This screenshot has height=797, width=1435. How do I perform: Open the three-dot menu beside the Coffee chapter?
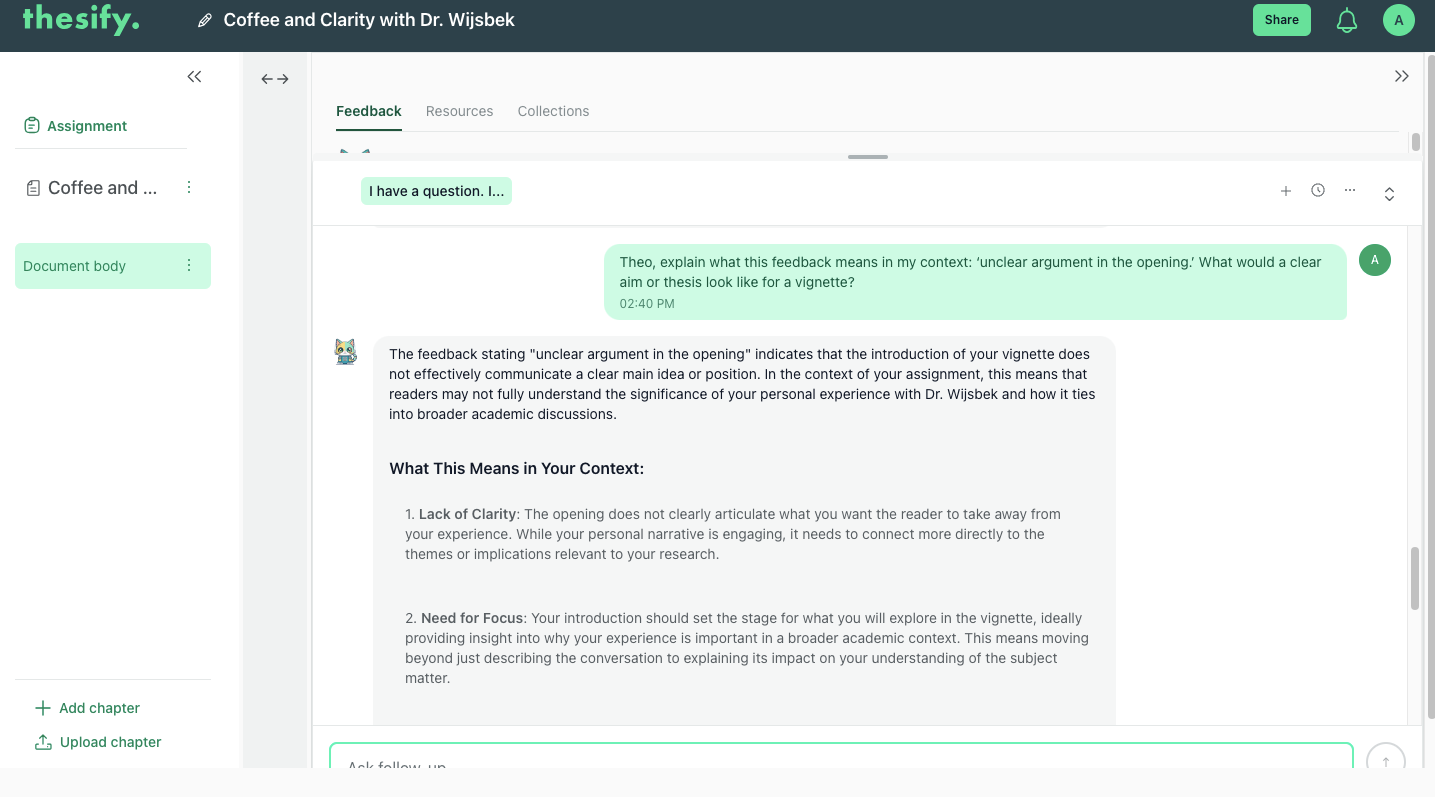(189, 187)
